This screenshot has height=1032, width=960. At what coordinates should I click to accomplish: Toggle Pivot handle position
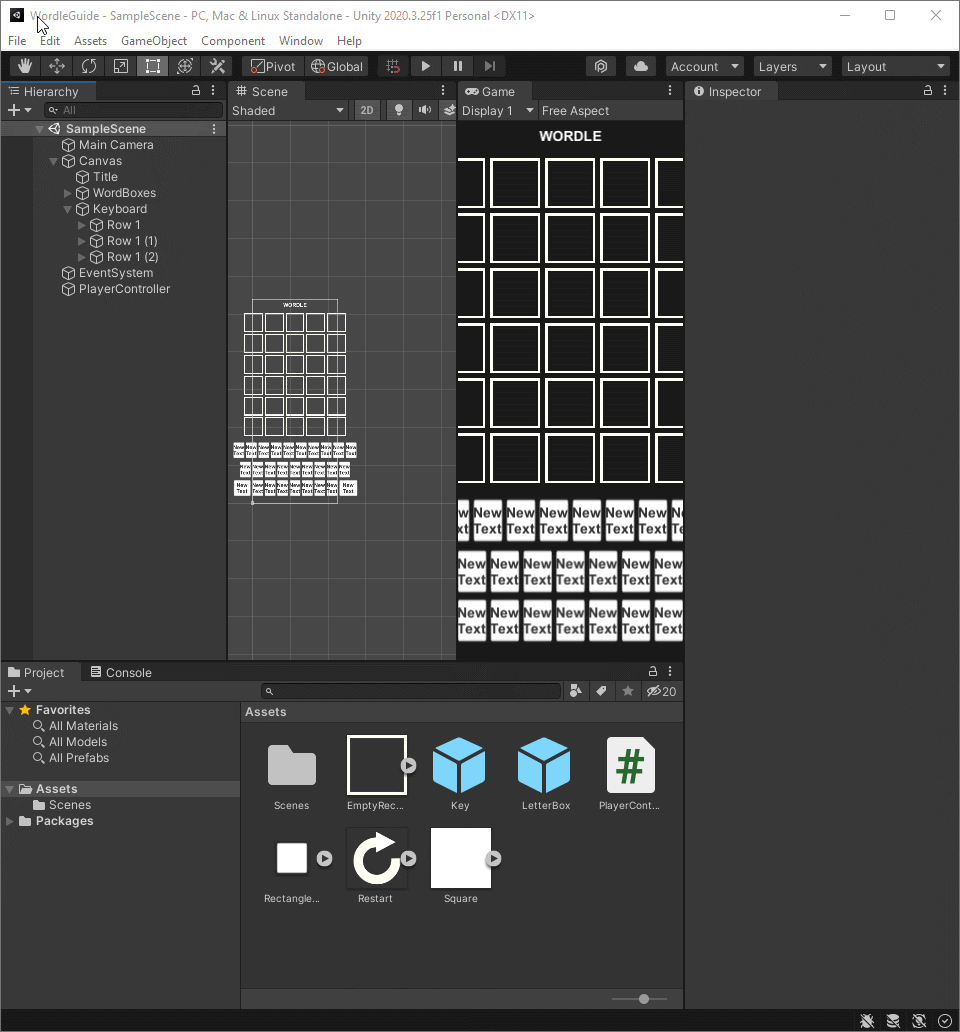click(273, 66)
